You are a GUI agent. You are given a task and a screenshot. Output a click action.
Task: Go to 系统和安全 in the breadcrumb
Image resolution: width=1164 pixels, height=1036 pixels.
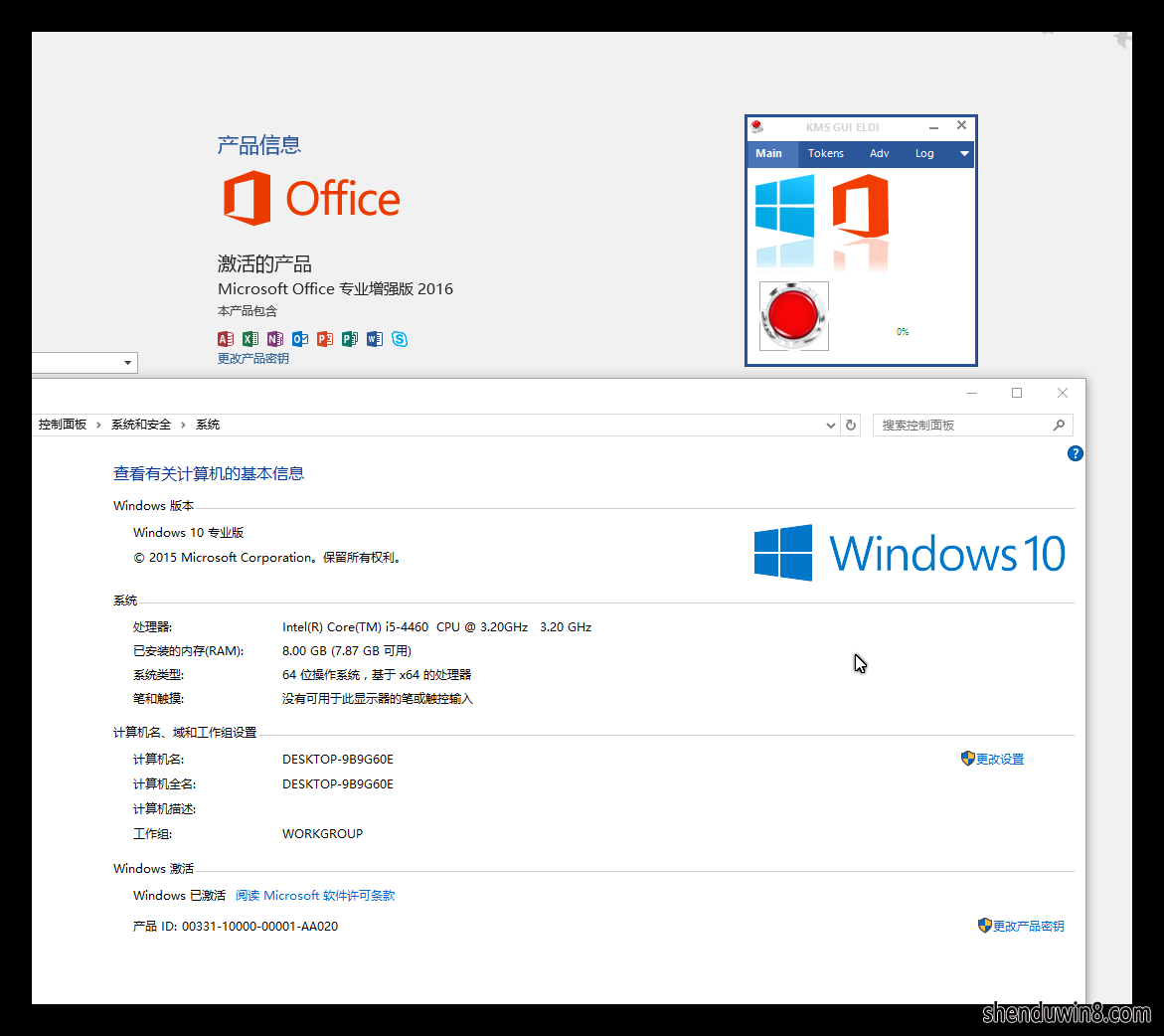point(141,425)
